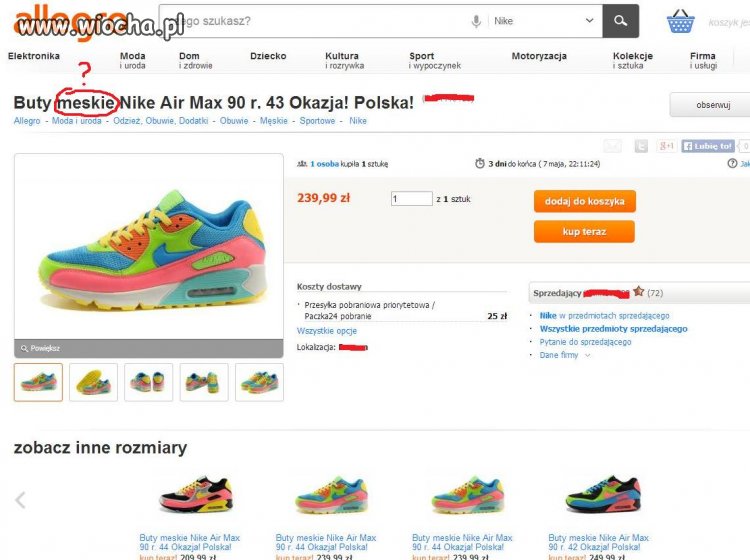Click the Twitter share icon
This screenshot has width=750, height=560.
tap(641, 146)
